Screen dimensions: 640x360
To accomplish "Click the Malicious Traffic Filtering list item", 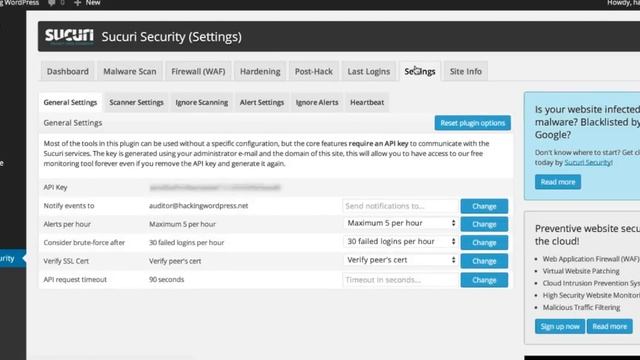I will coord(581,307).
